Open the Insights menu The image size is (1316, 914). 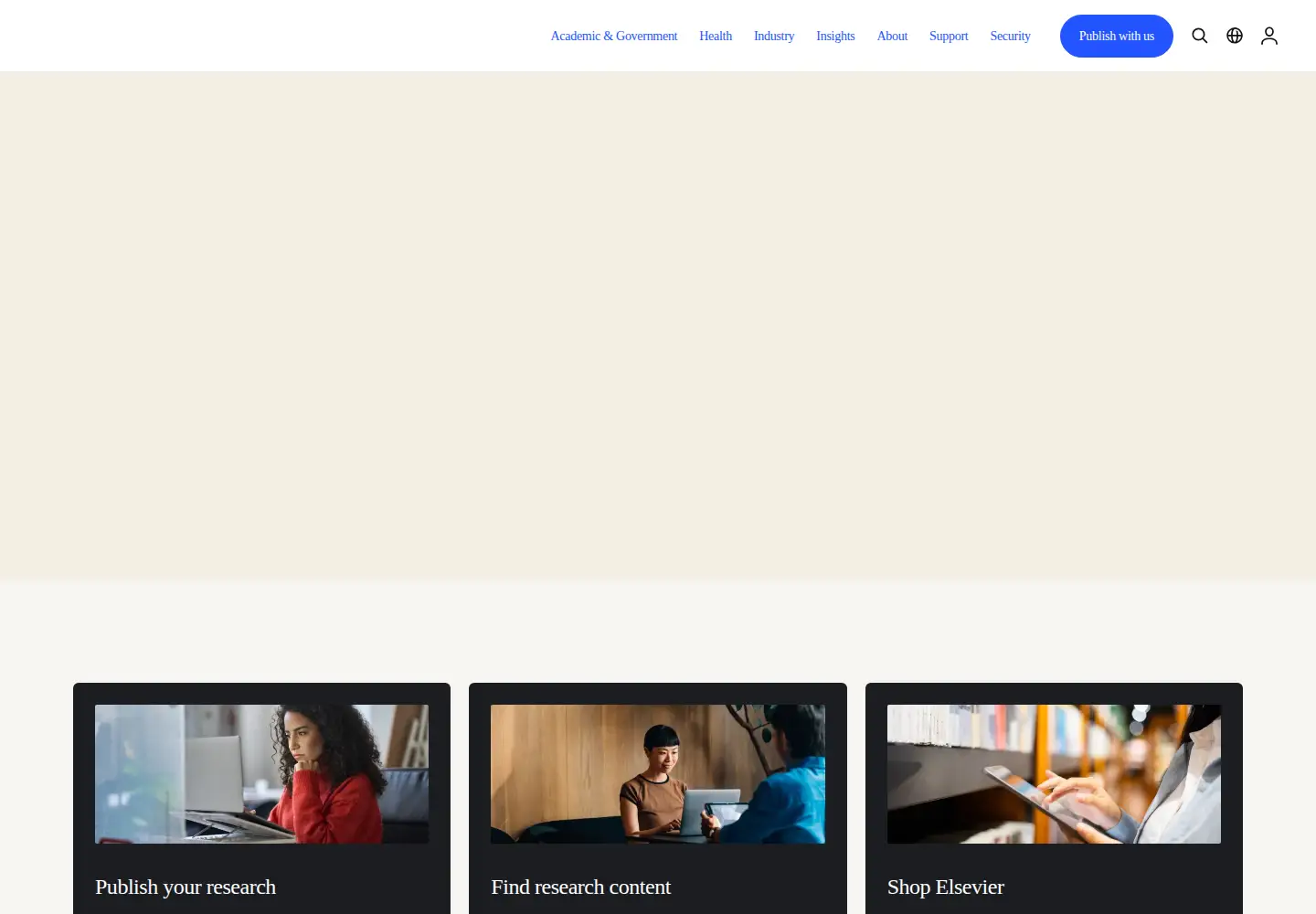coord(835,36)
